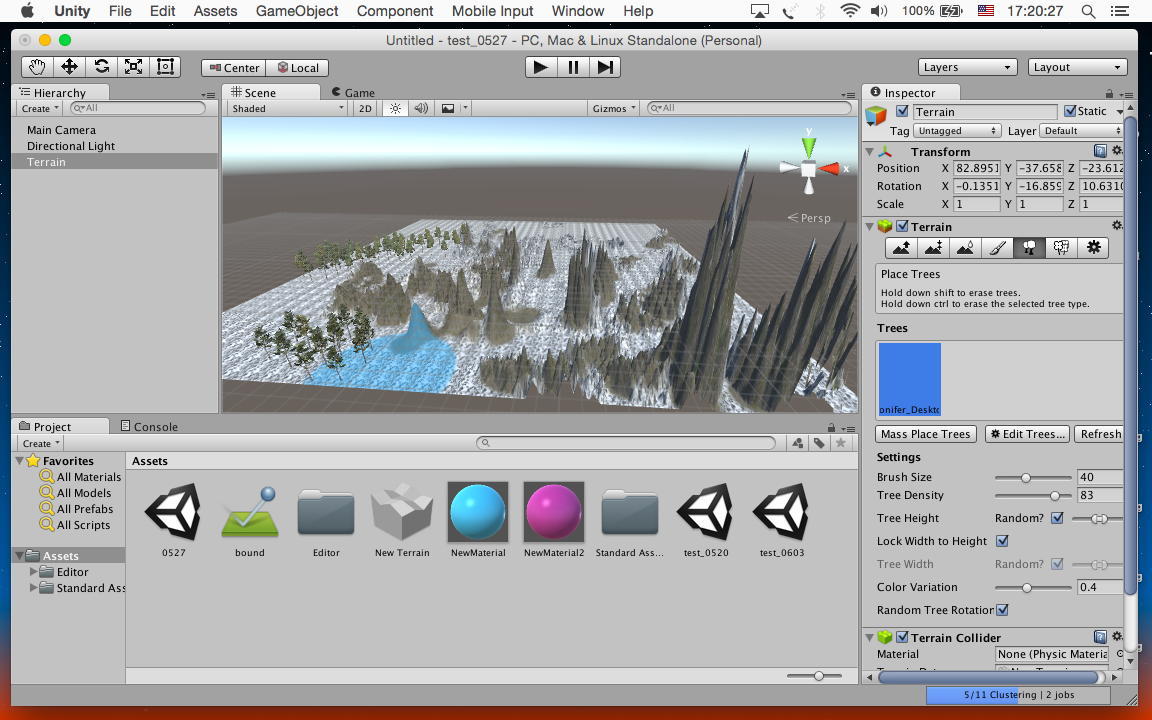Select the Move tool
The height and width of the screenshot is (720, 1152).
(69, 67)
